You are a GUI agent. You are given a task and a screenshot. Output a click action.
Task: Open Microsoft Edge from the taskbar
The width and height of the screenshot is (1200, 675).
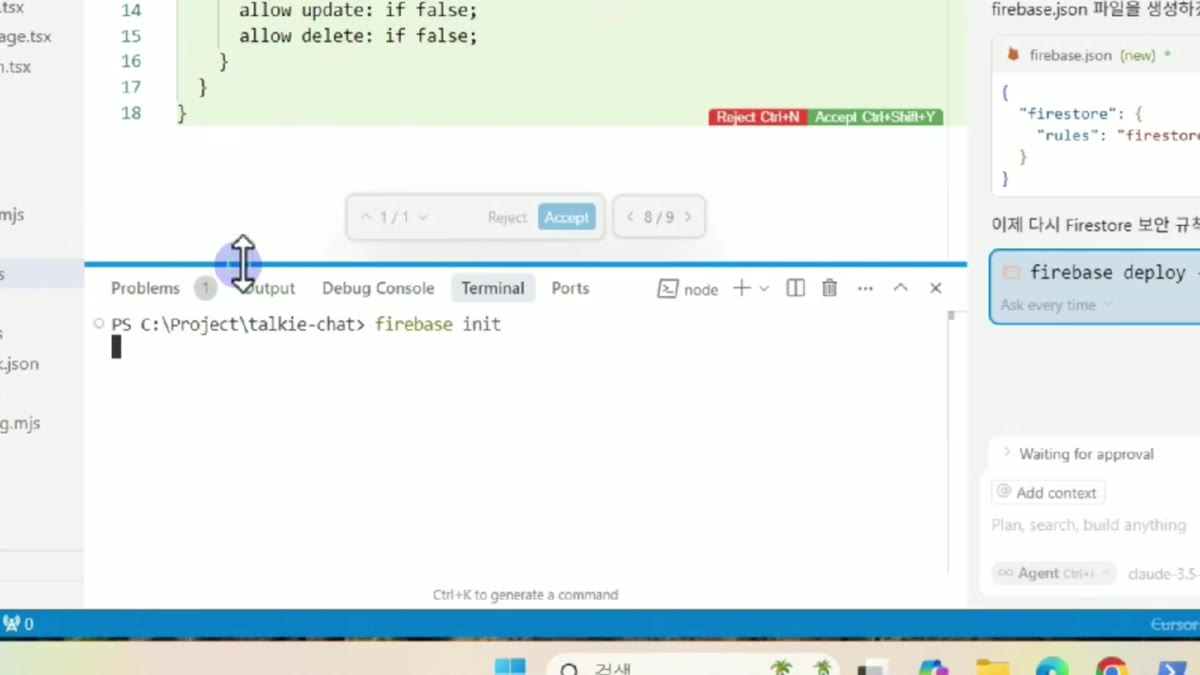tap(1052, 666)
